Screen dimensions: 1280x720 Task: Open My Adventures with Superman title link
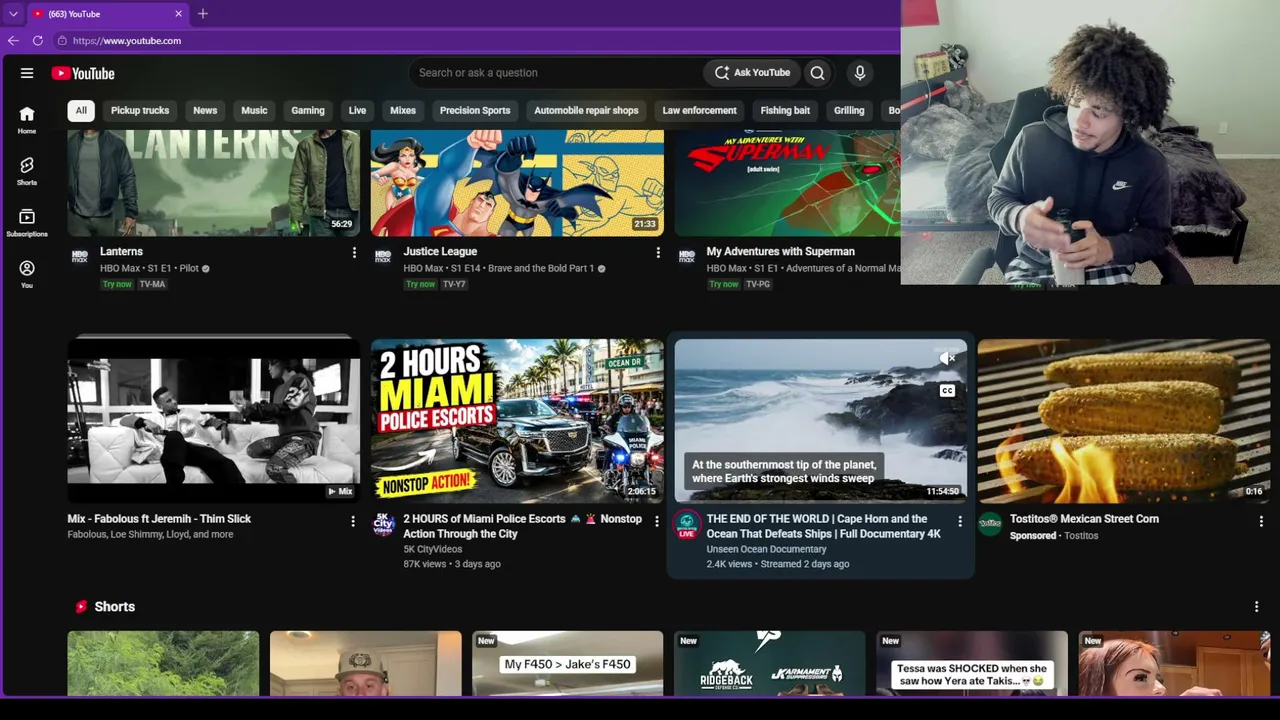pyautogui.click(x=781, y=252)
